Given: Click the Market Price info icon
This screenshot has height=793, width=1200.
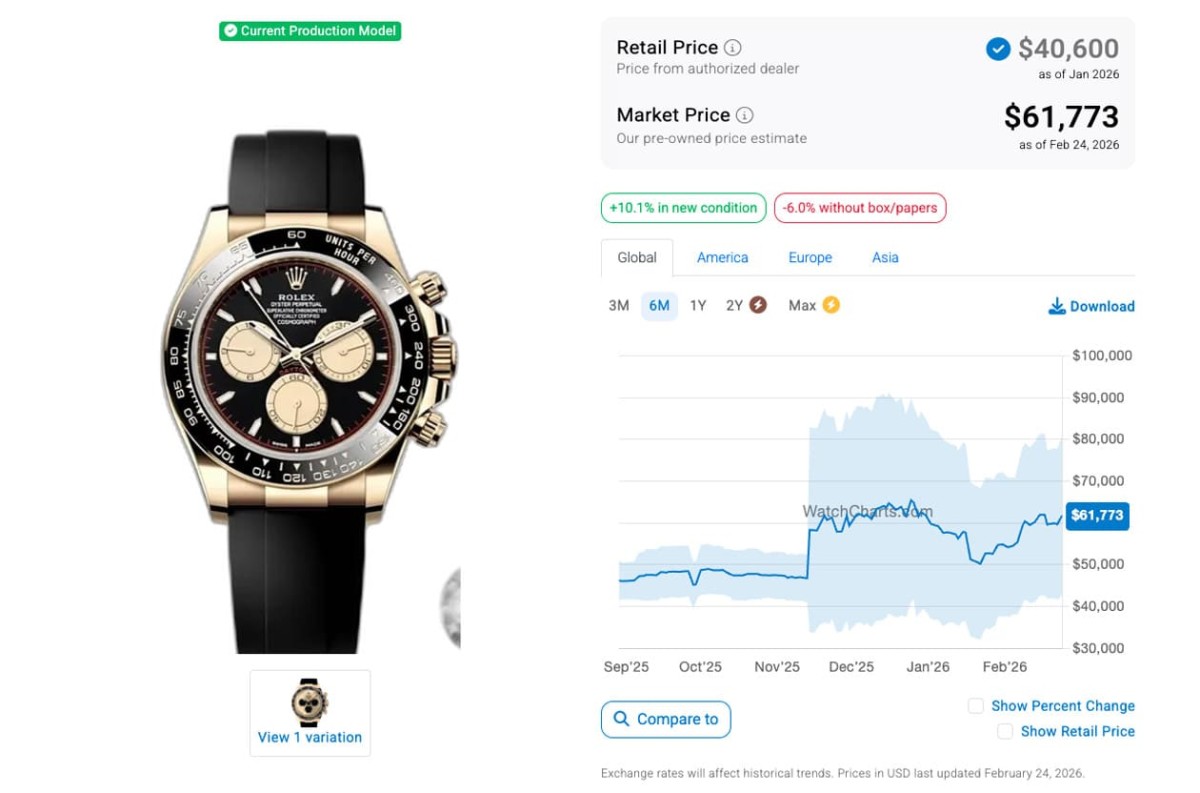Looking at the screenshot, I should pyautogui.click(x=745, y=115).
